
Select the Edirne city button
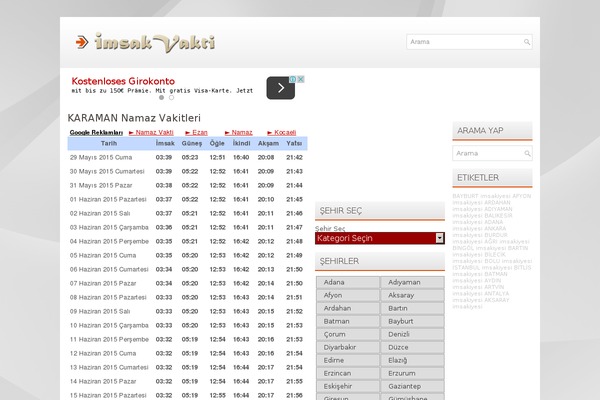[x=348, y=361]
